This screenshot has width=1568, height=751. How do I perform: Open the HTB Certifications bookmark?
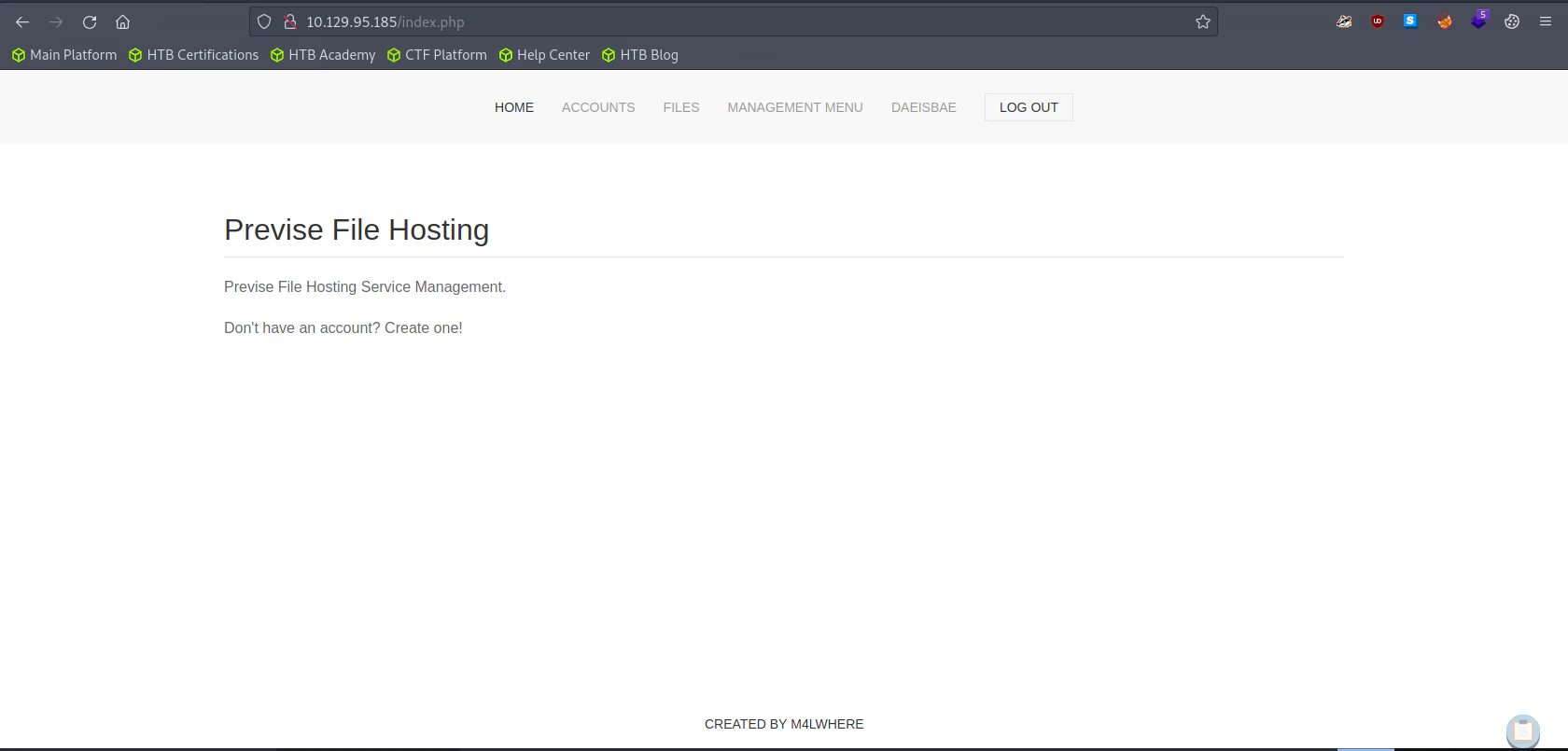click(194, 55)
